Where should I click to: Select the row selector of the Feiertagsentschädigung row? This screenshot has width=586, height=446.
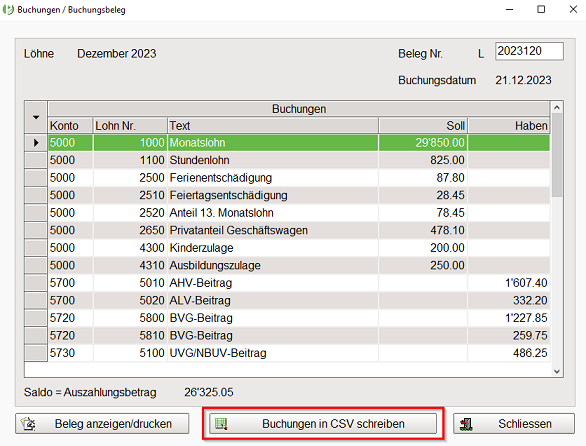[36, 195]
